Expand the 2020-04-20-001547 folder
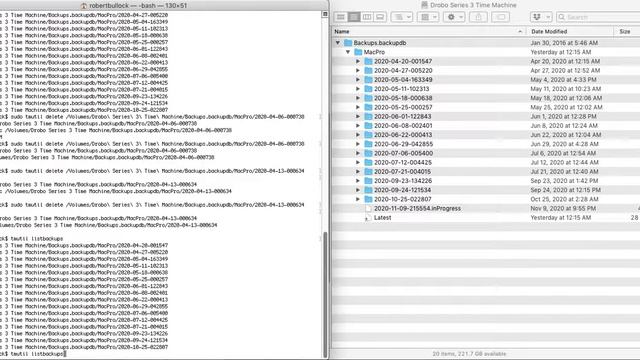This screenshot has height=360, width=640. 358,61
